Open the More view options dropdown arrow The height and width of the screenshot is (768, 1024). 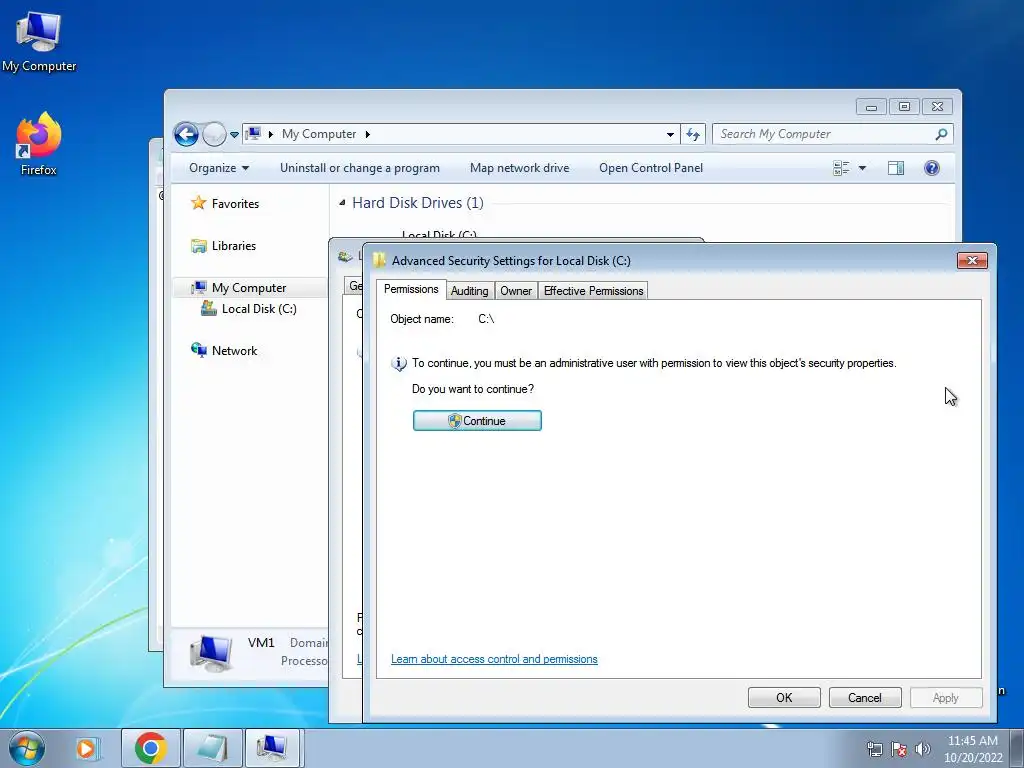coord(862,168)
